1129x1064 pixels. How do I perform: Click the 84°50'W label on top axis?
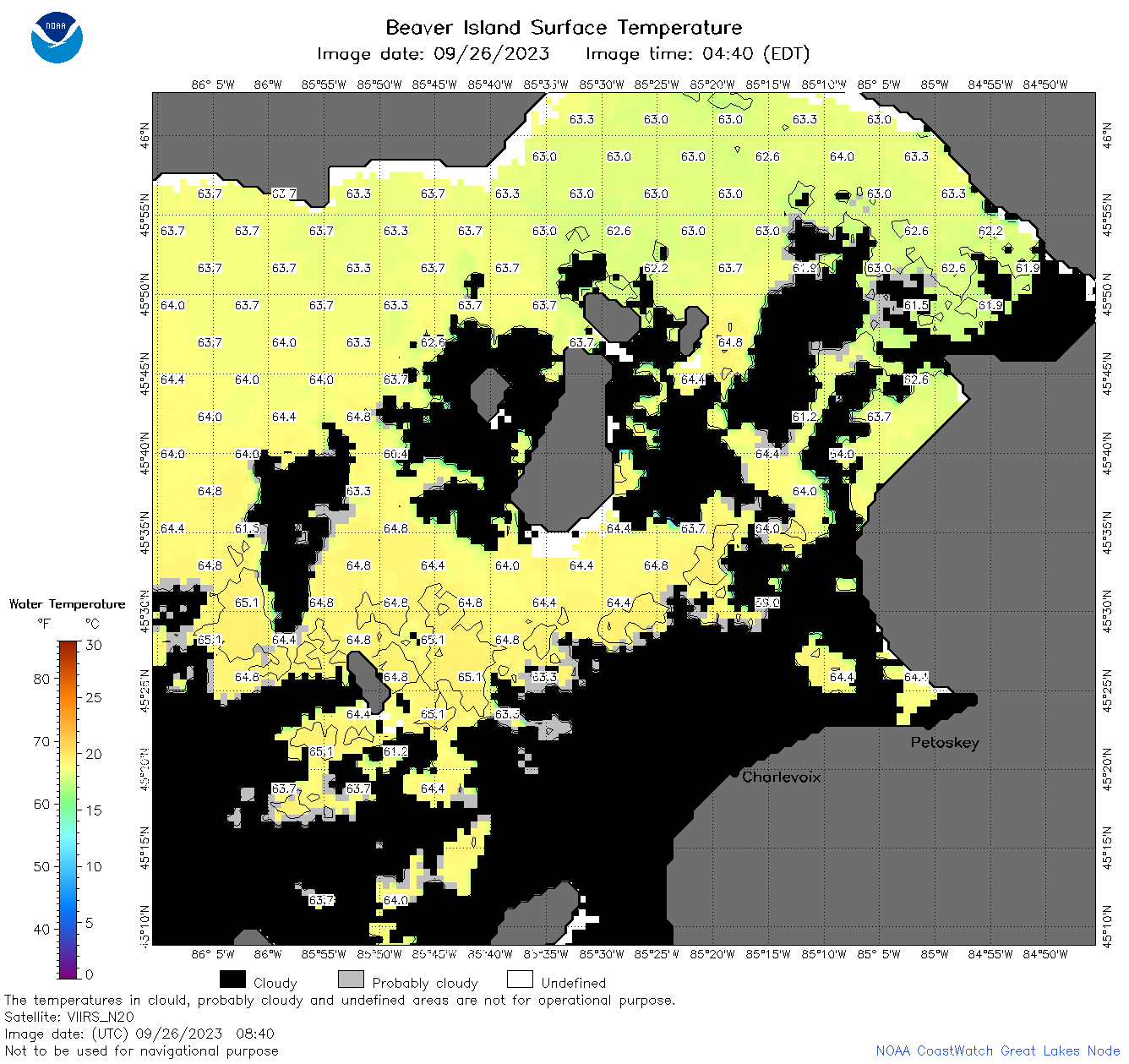(x=1045, y=85)
